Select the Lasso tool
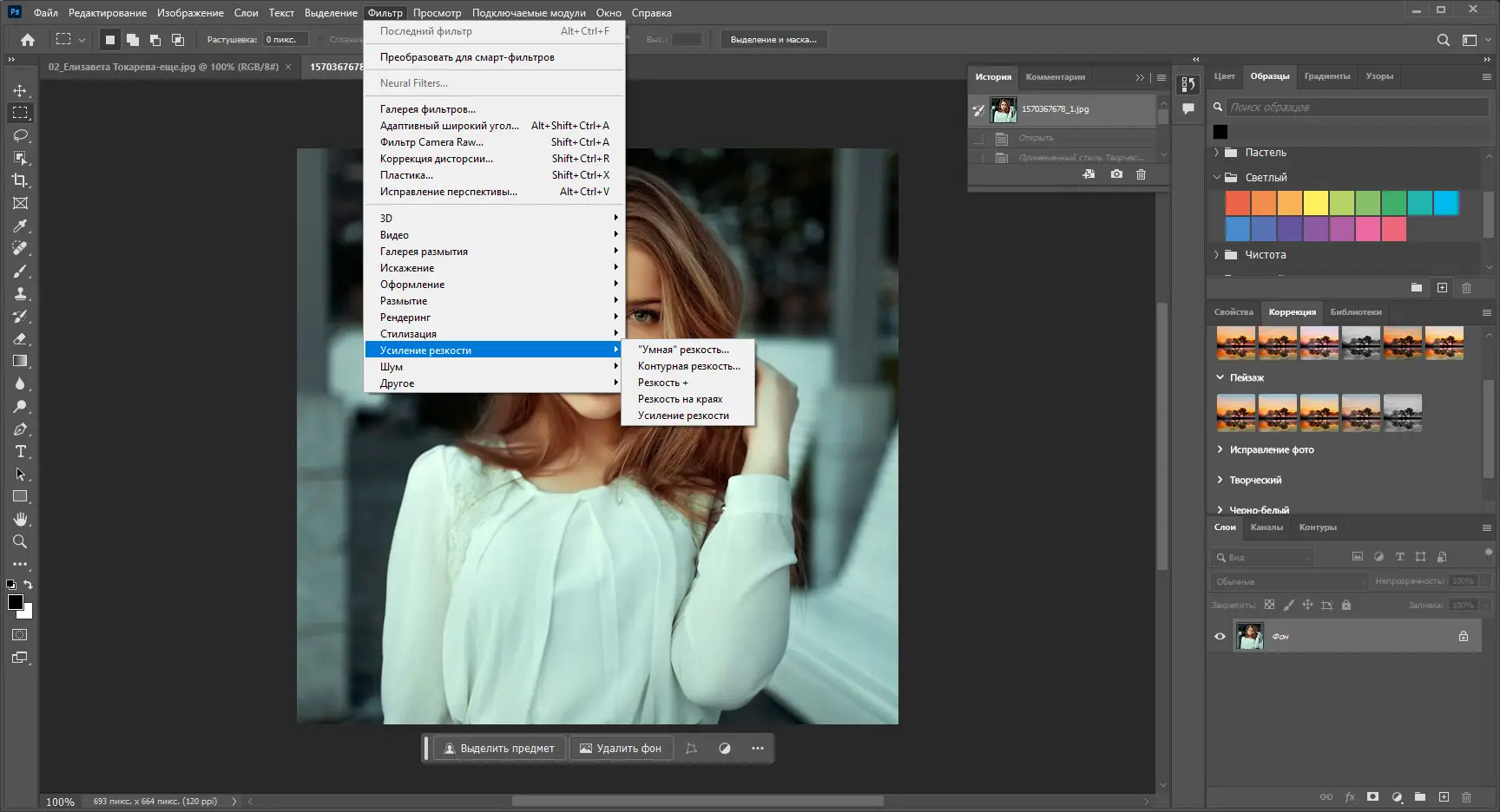The width and height of the screenshot is (1500, 812). [20, 135]
